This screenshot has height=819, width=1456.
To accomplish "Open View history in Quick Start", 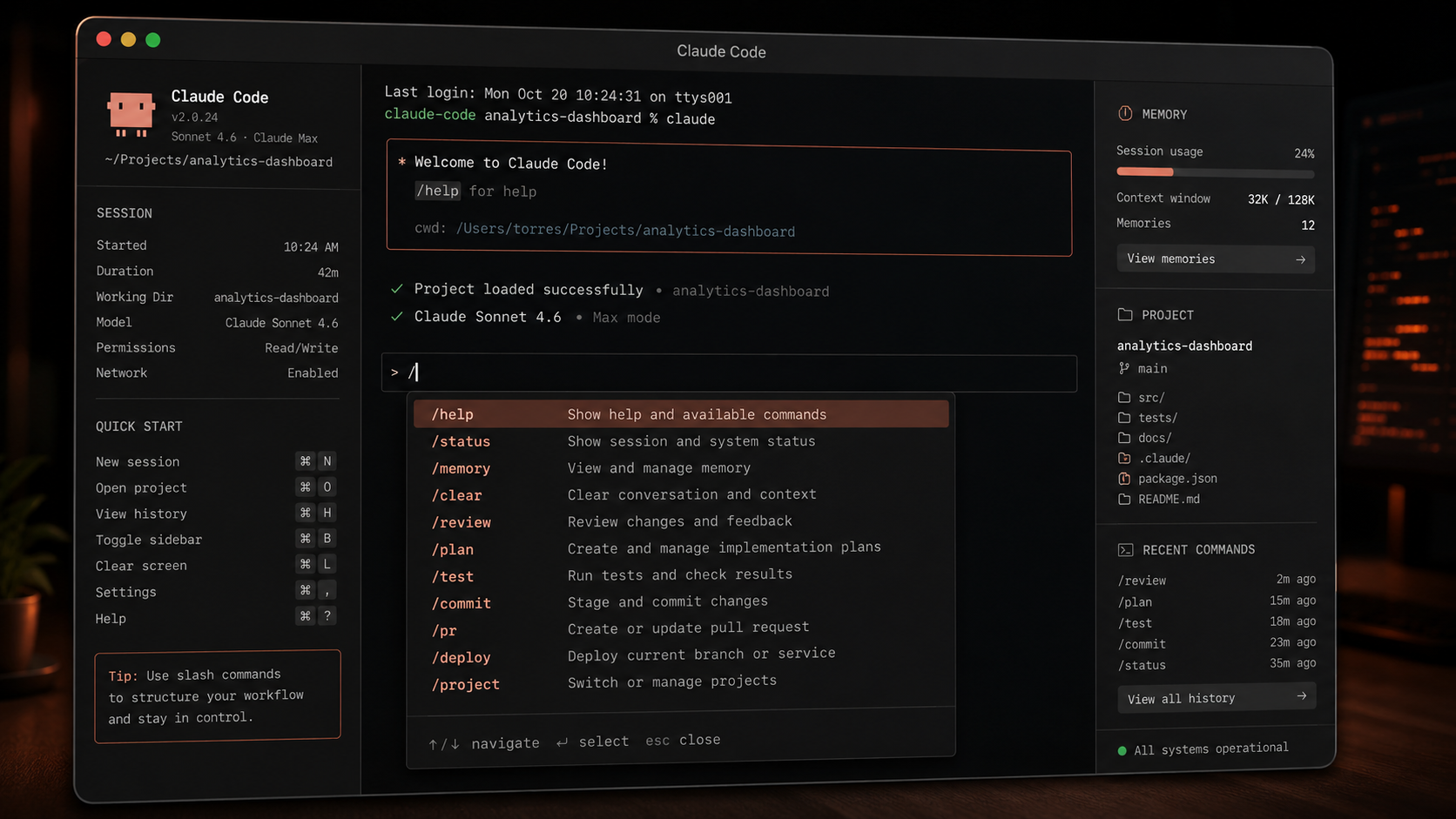I will click(217, 514).
